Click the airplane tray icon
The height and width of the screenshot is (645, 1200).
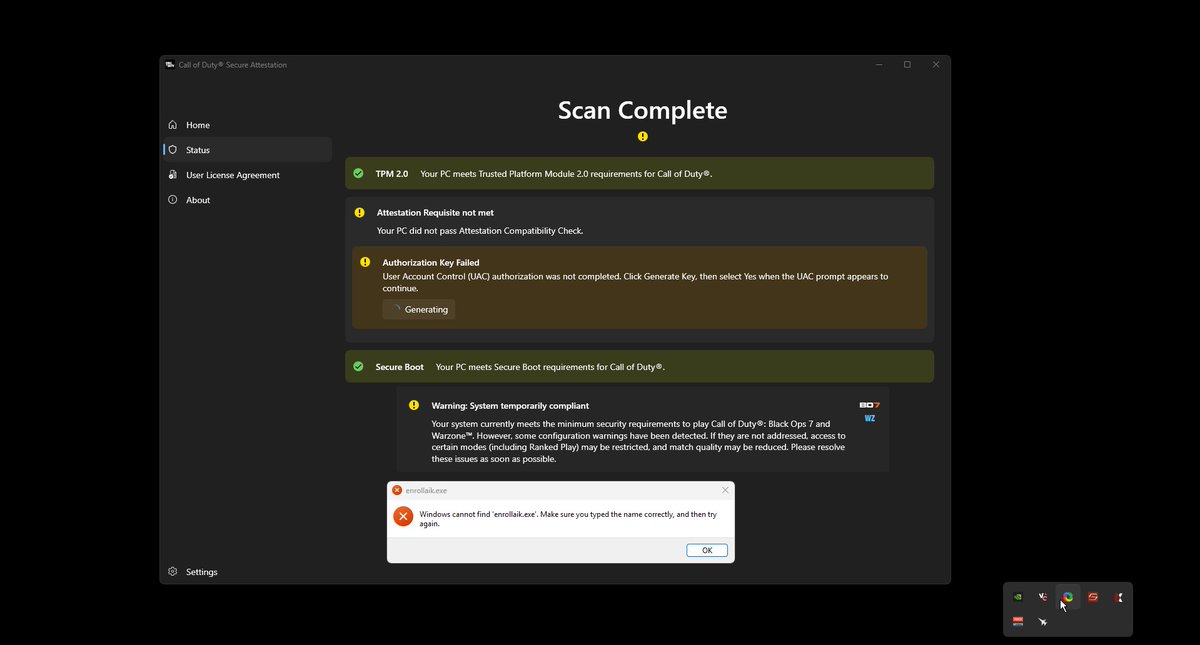click(x=1043, y=621)
